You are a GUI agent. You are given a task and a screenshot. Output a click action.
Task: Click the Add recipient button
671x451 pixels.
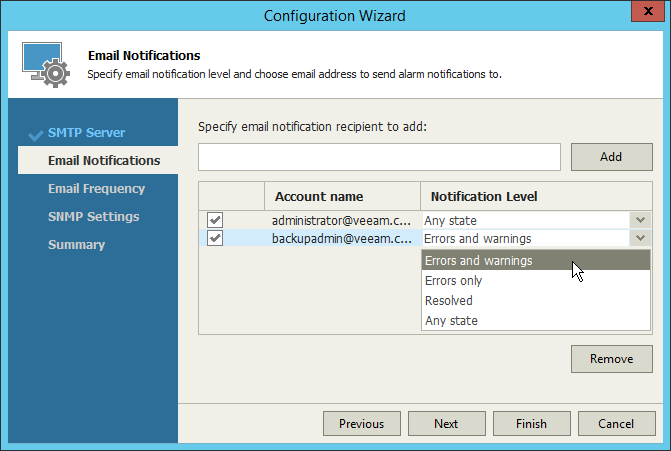[611, 157]
